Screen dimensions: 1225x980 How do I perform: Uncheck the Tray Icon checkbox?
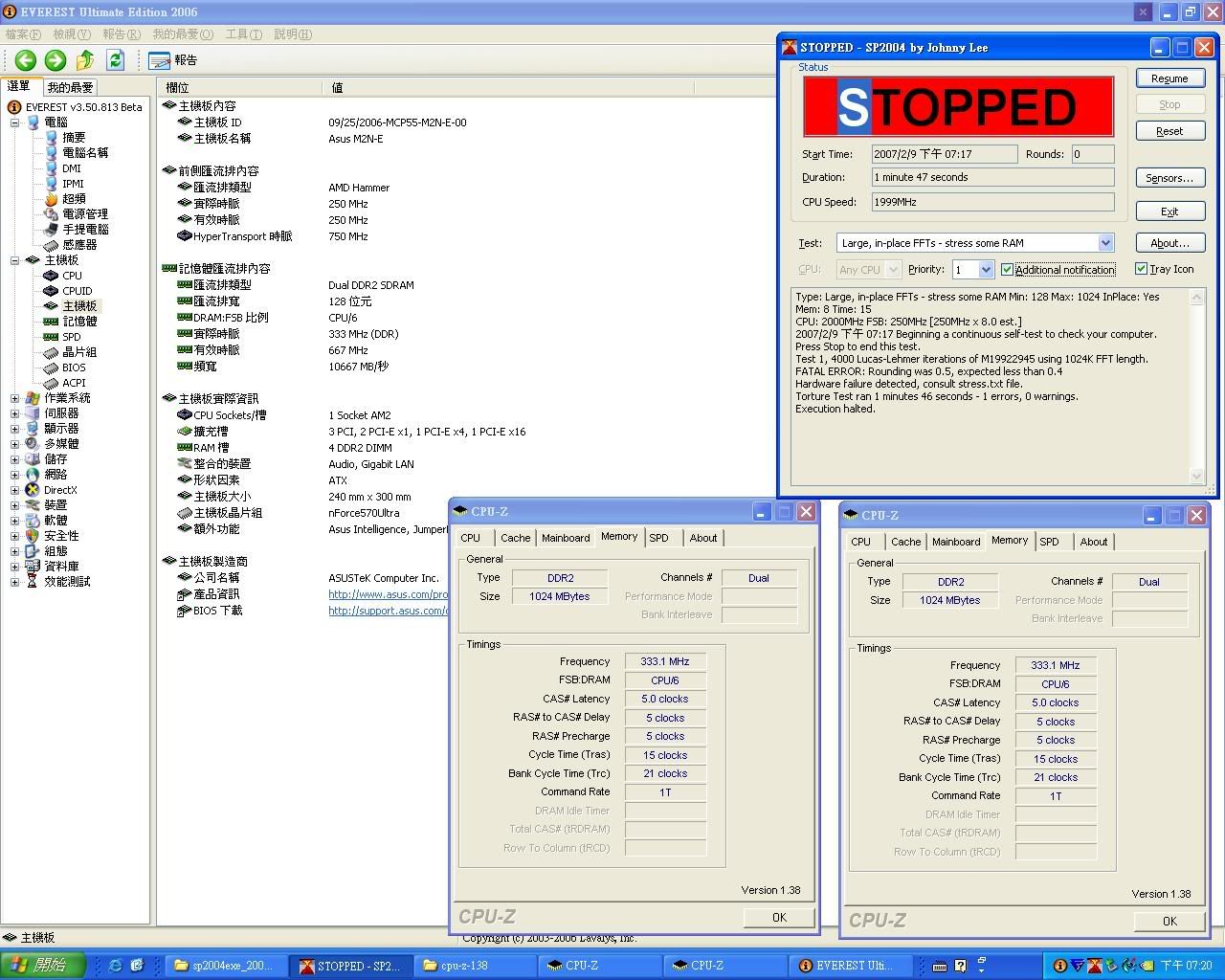pos(1141,270)
